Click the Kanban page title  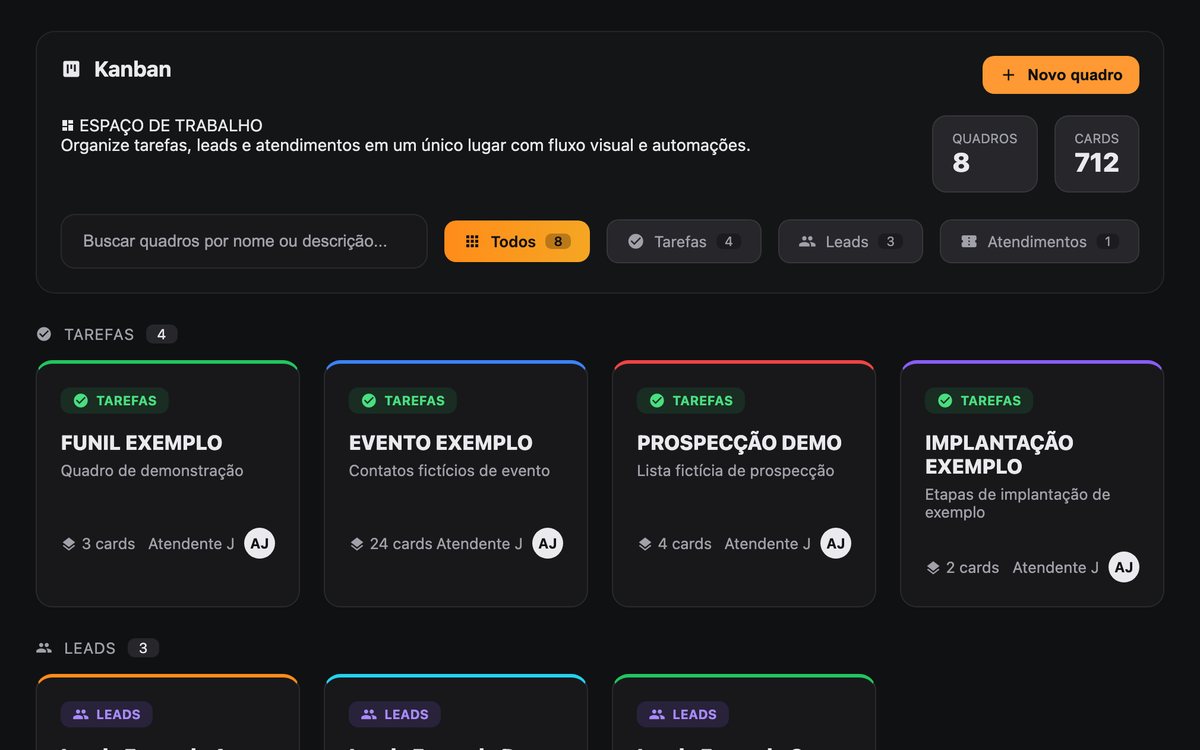pos(133,69)
